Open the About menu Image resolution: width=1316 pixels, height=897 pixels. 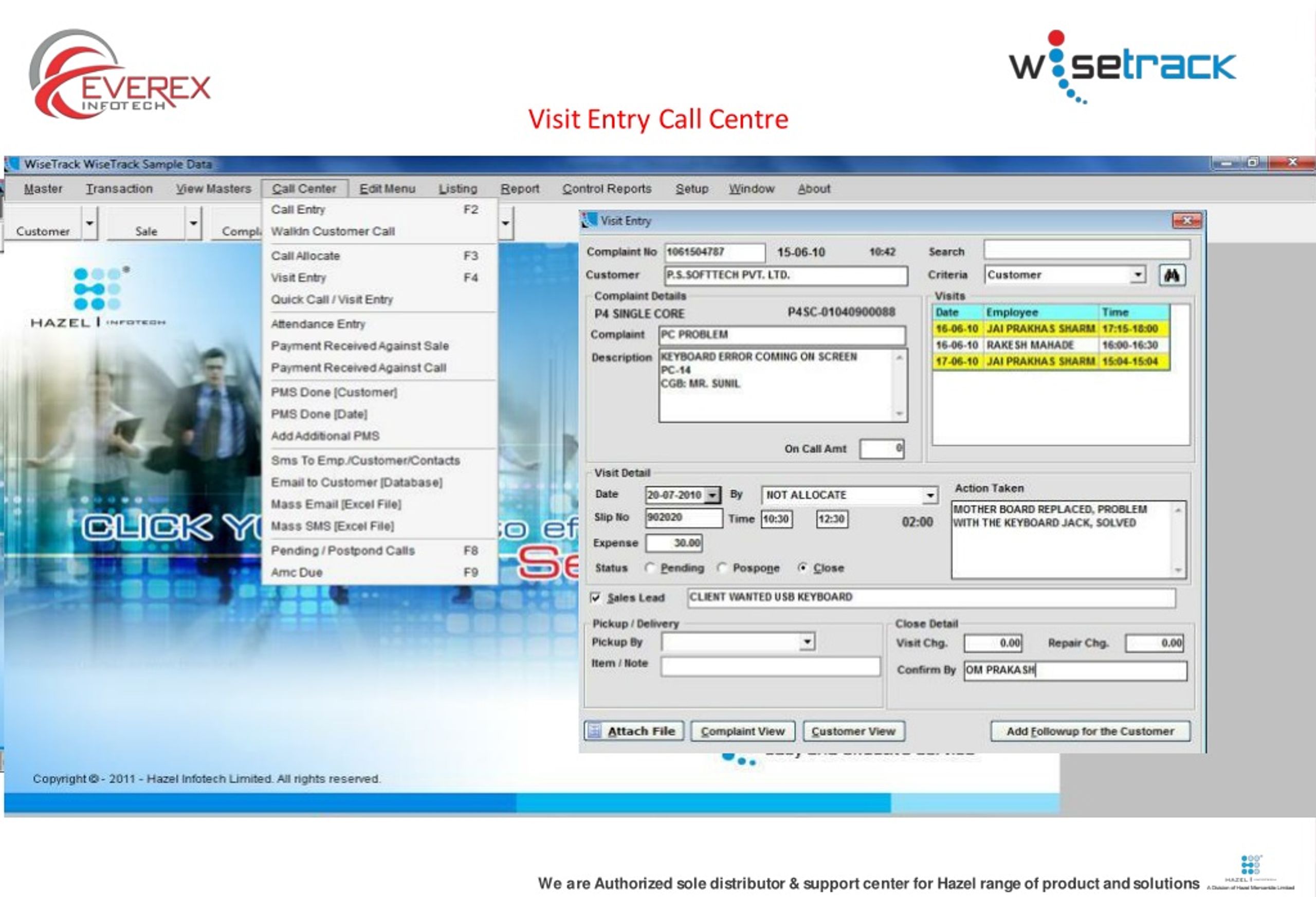click(x=814, y=189)
